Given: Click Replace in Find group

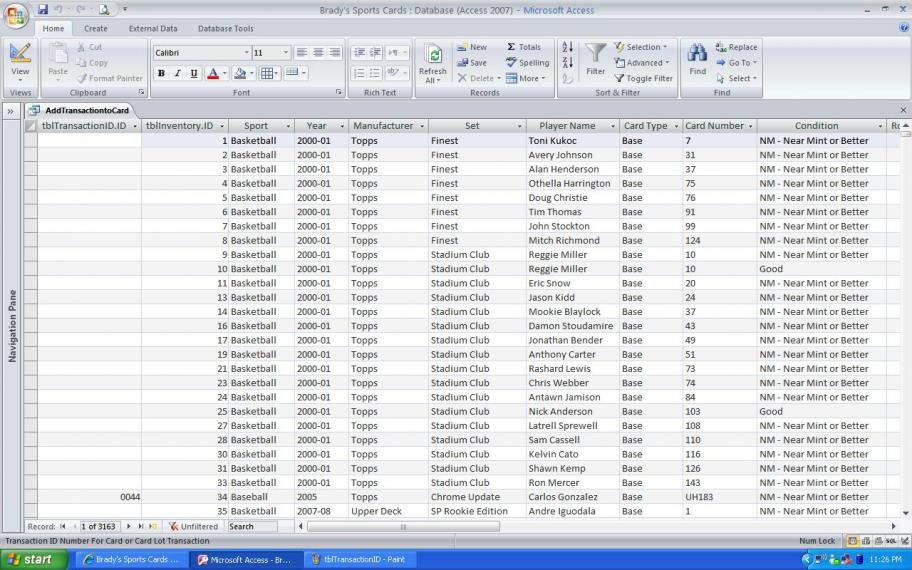Looking at the screenshot, I should [x=736, y=47].
